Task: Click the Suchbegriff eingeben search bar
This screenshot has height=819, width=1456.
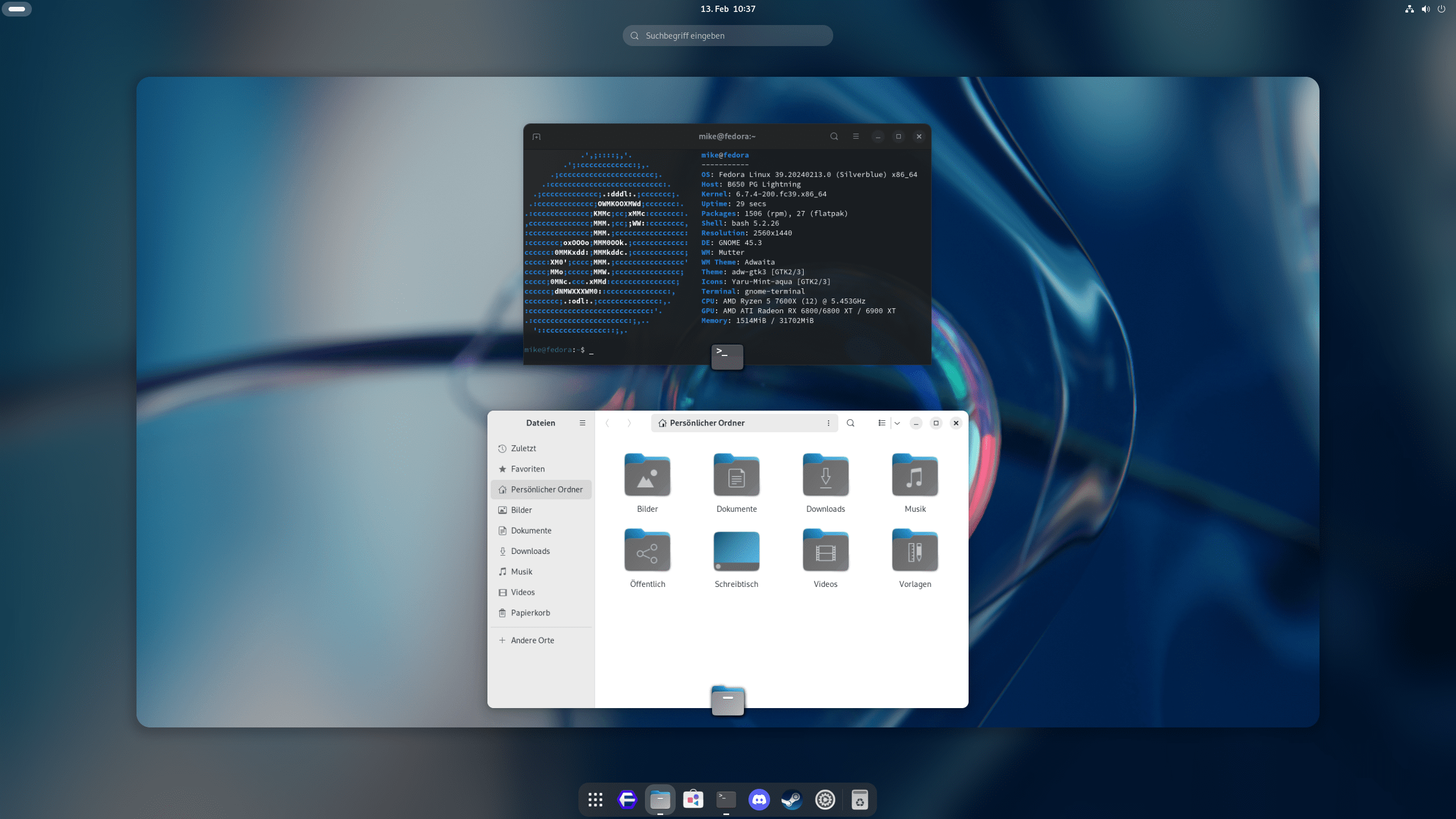Action: [x=728, y=35]
